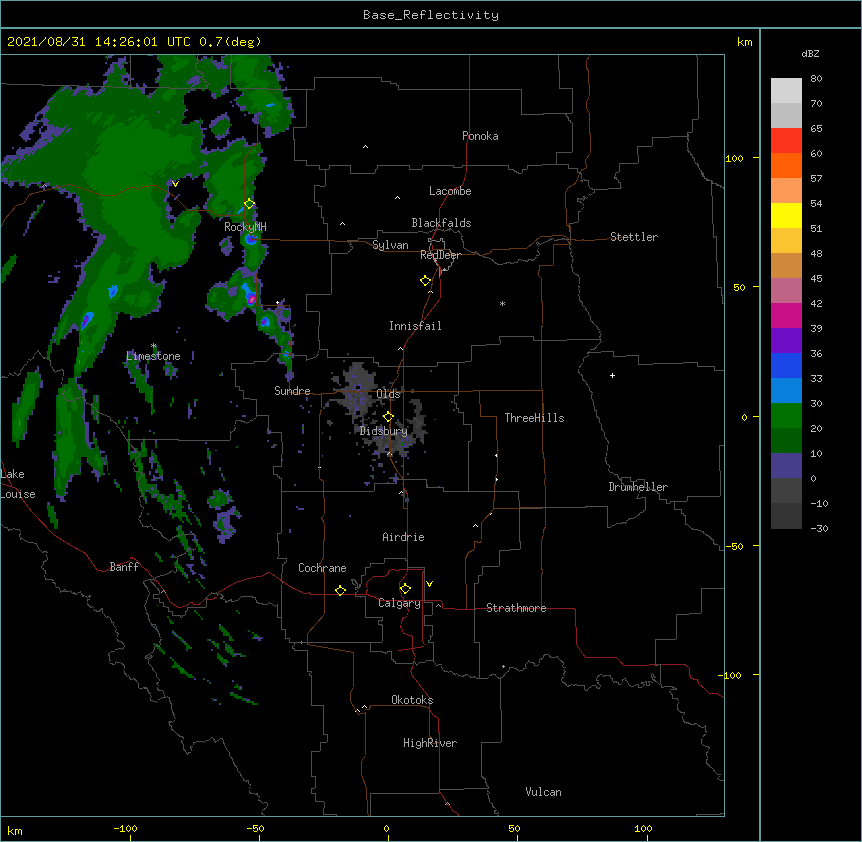
Task: Click the Didsbury town label
Action: point(384,431)
